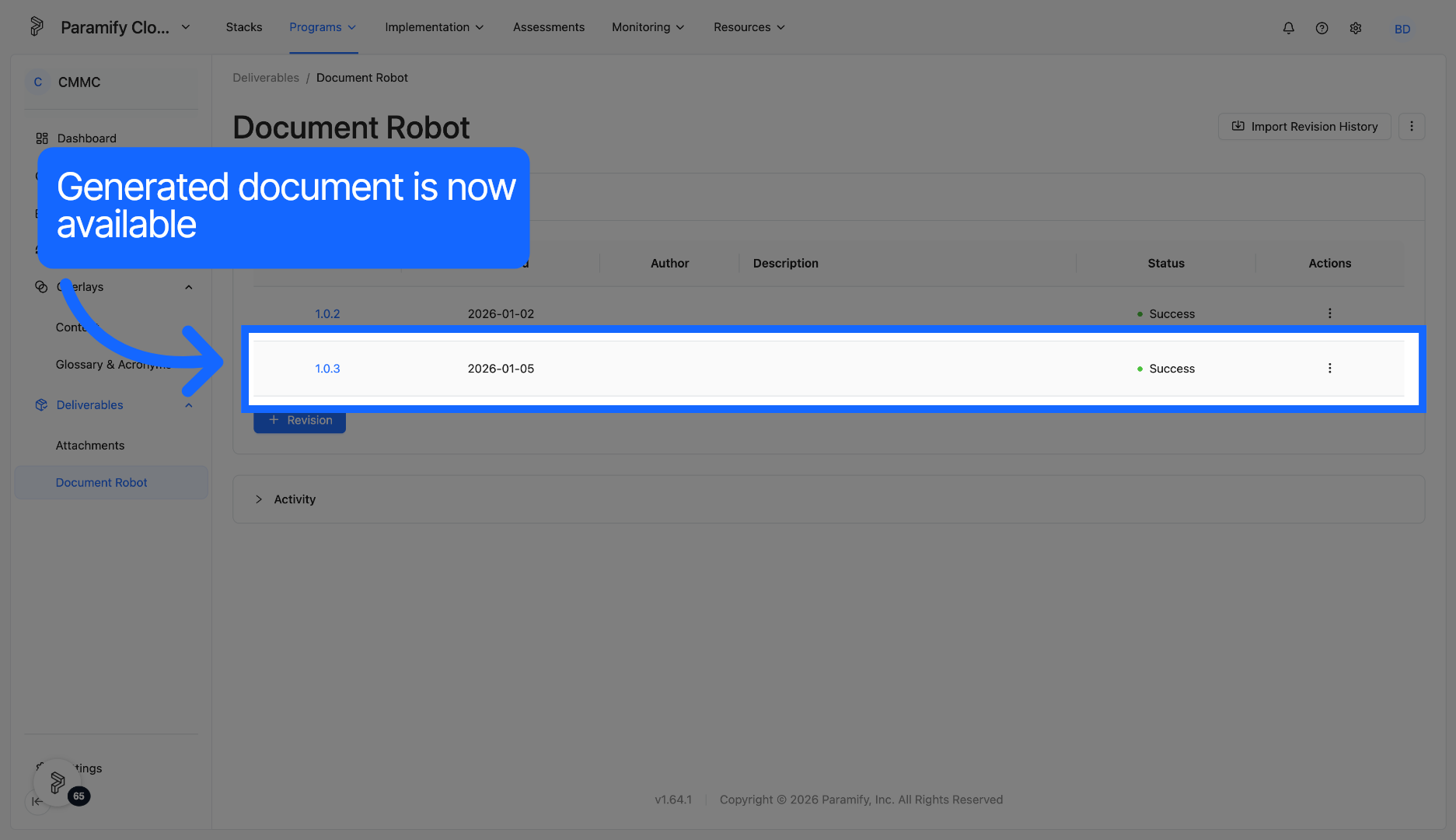Click the Author column header
Image resolution: width=1456 pixels, height=840 pixels.
(669, 264)
